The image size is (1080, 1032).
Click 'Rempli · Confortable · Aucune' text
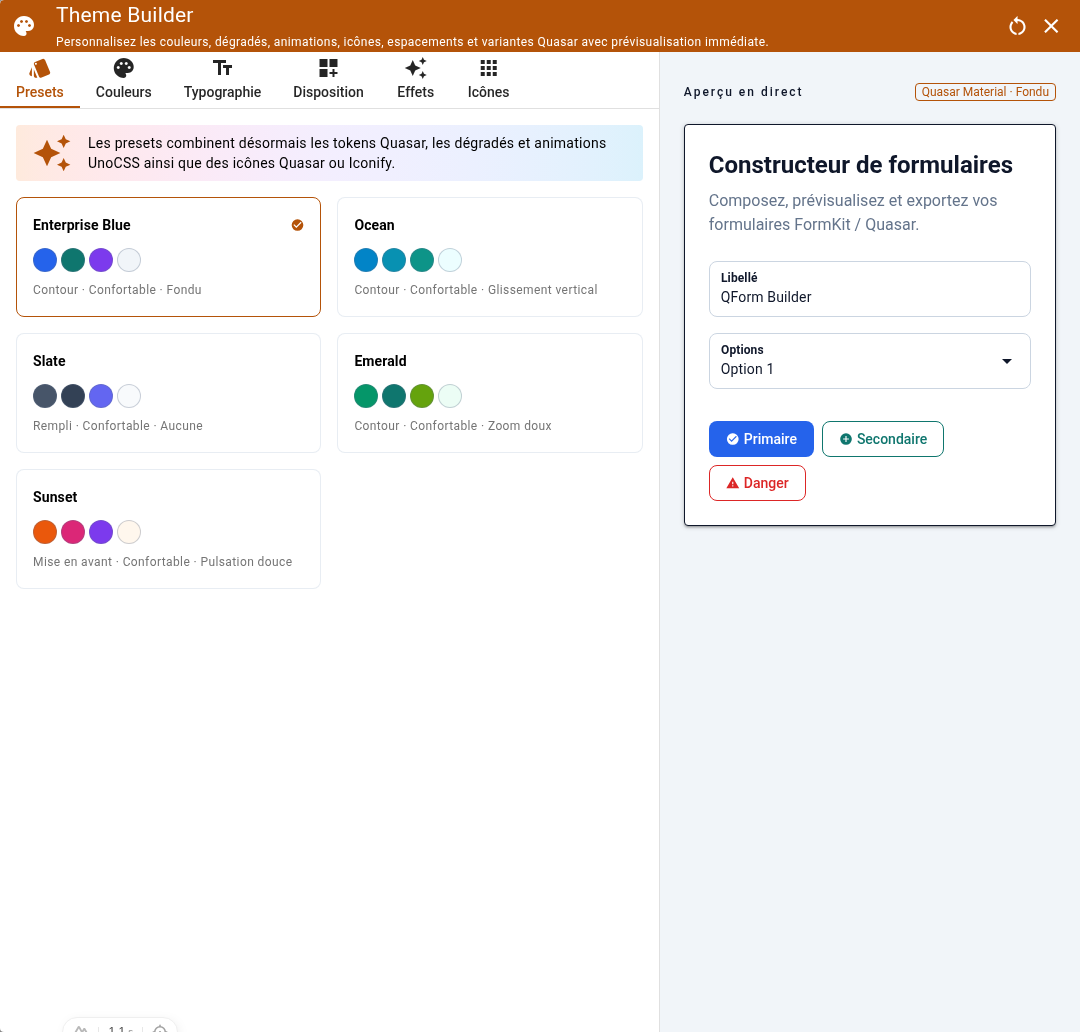pos(118,426)
